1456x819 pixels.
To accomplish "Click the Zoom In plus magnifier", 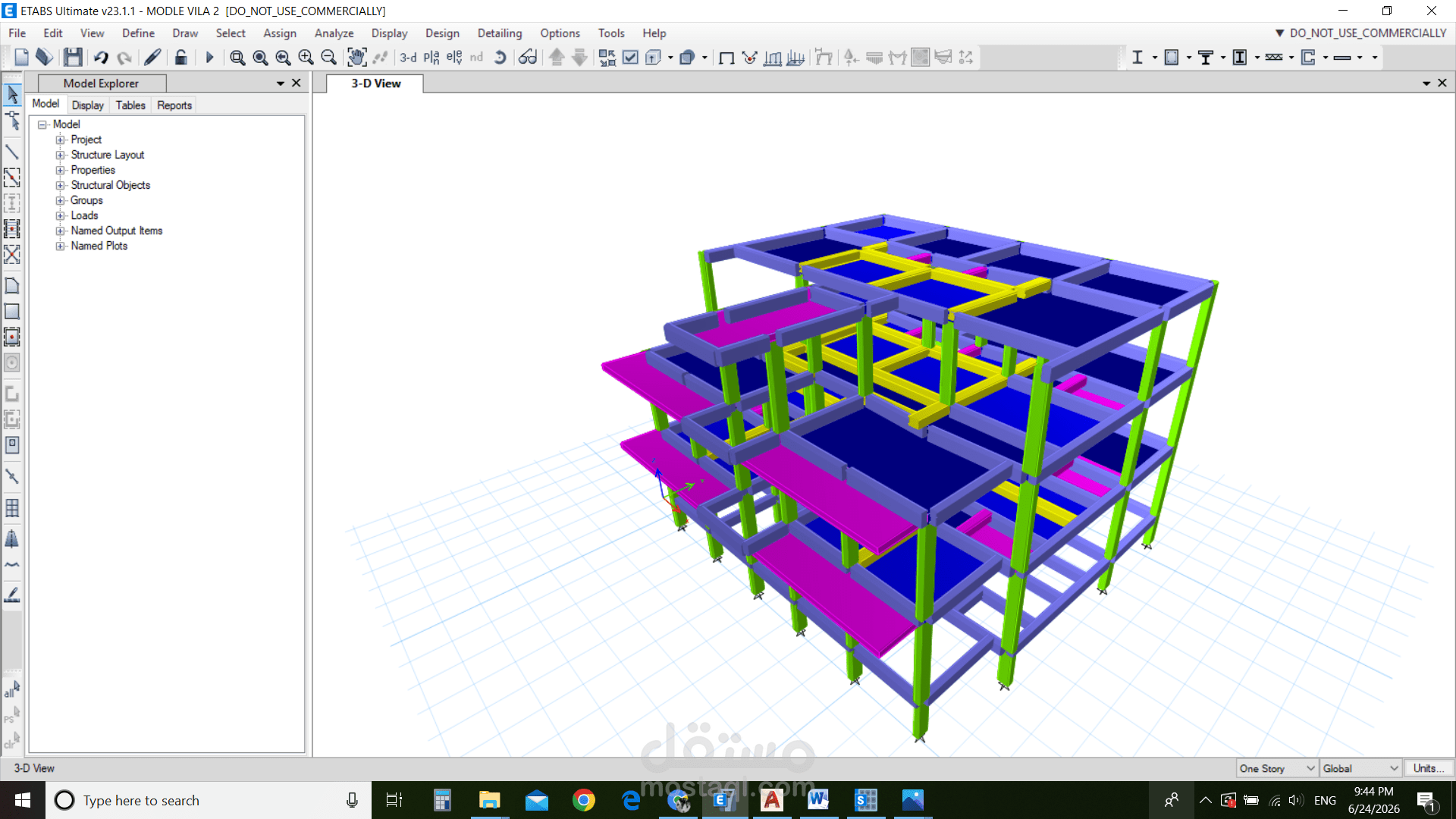I will pyautogui.click(x=306, y=57).
